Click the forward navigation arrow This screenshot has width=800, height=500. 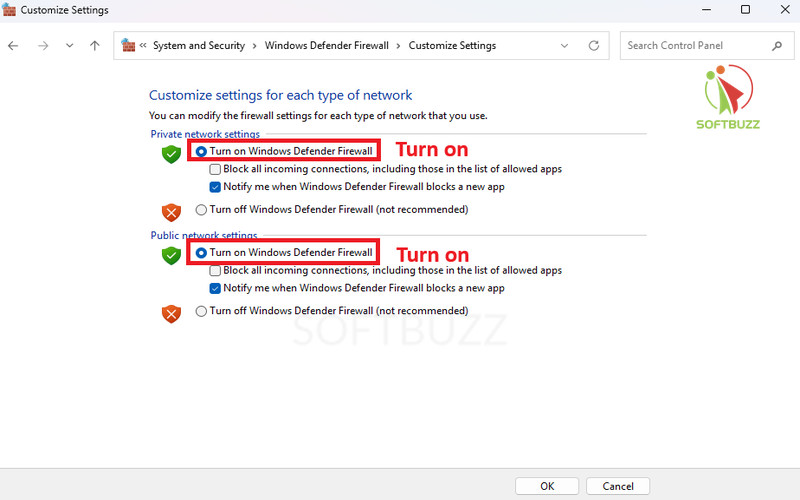coord(43,46)
